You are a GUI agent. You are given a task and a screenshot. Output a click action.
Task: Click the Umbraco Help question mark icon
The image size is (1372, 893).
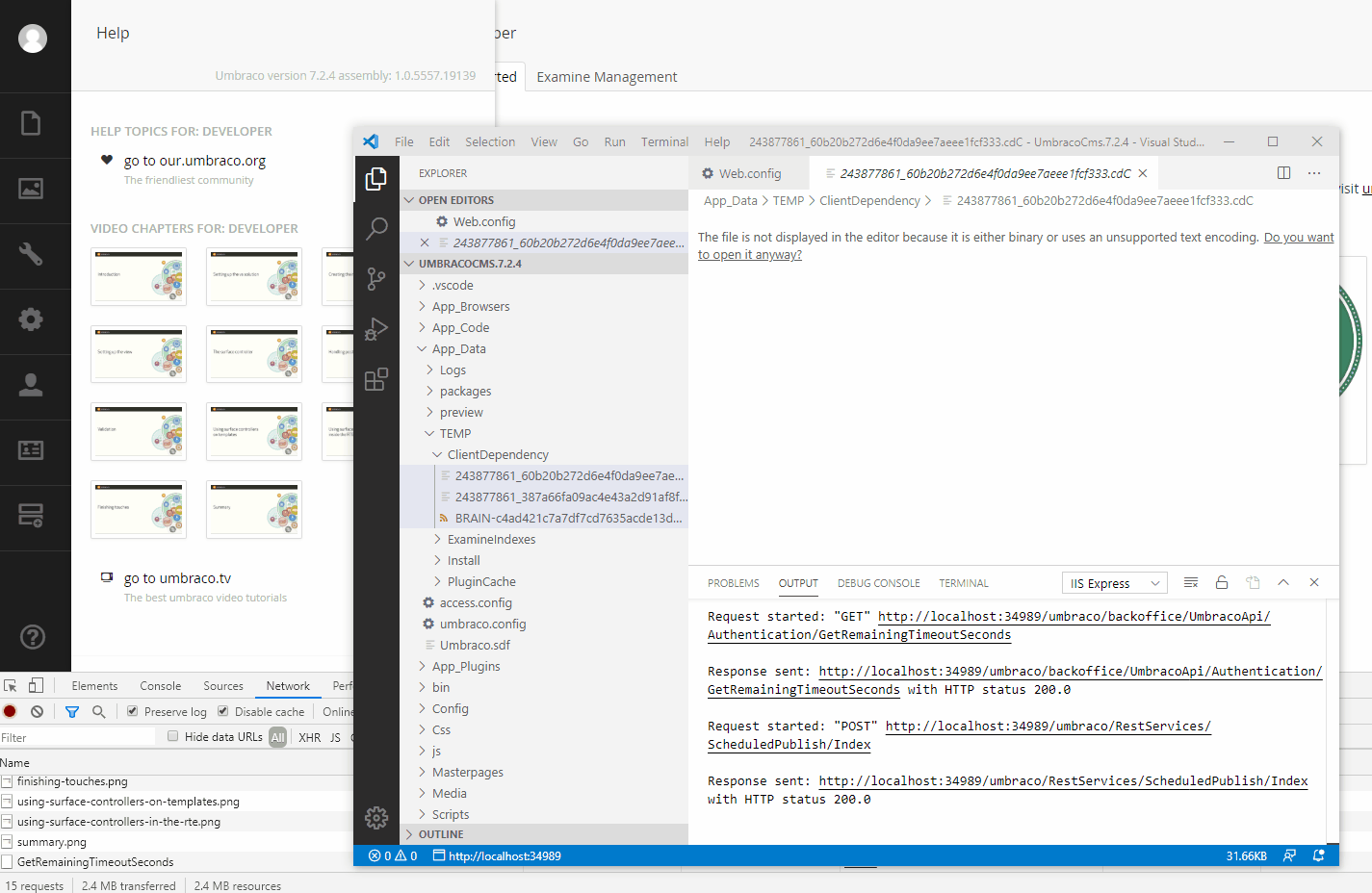pos(33,637)
